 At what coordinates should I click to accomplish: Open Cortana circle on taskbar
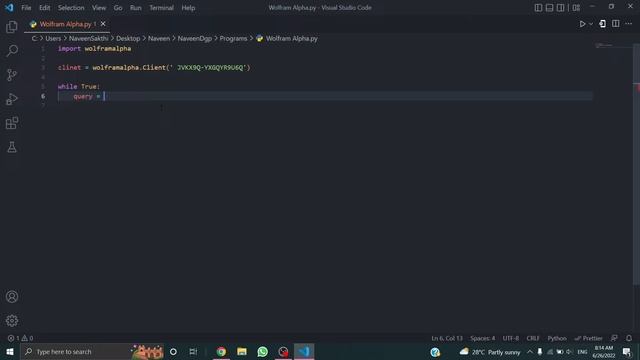(173, 351)
